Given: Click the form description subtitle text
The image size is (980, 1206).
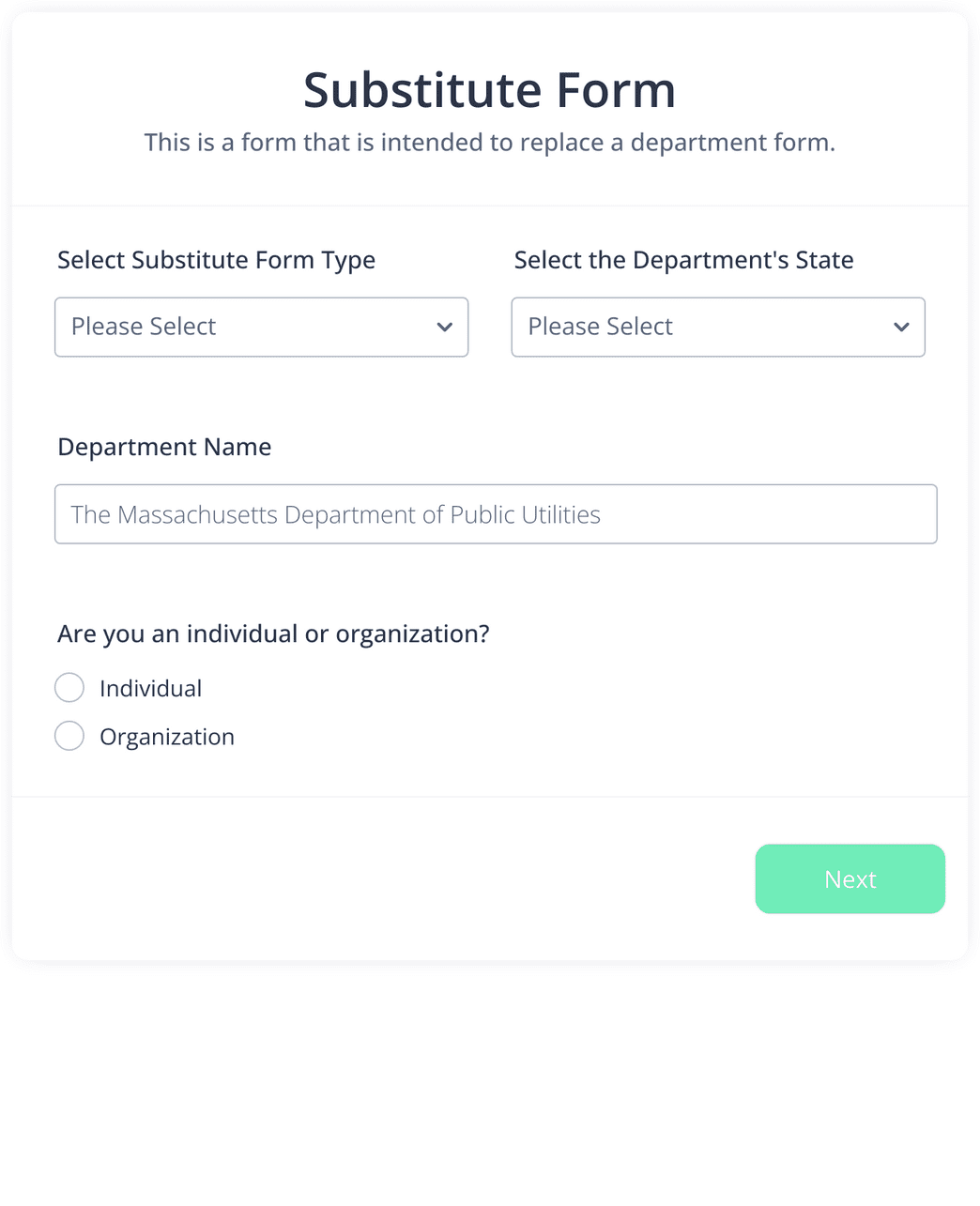Looking at the screenshot, I should 489,142.
